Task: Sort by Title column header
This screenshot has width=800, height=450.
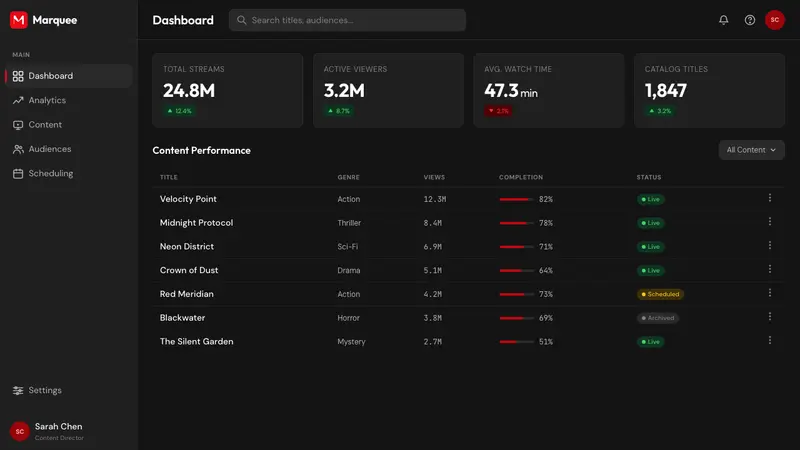Action: (168, 177)
